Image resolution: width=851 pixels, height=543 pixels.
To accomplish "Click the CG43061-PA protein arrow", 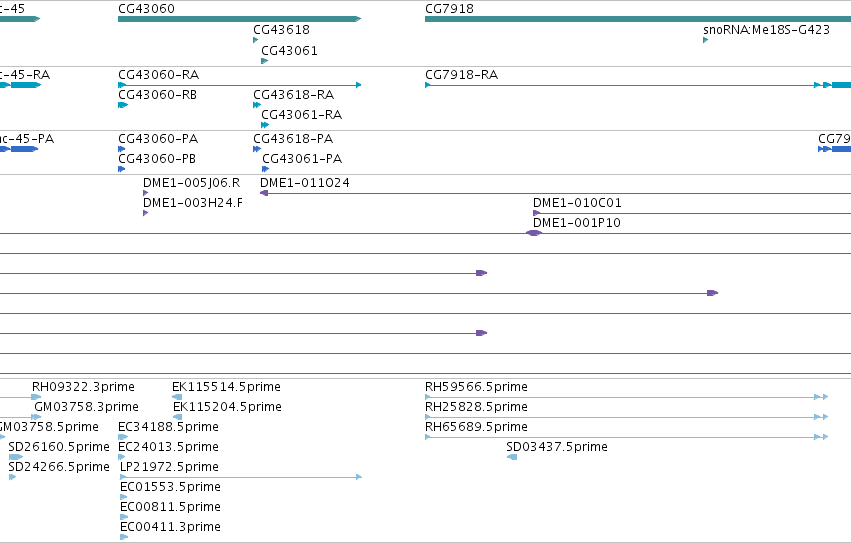I will (x=265, y=169).
